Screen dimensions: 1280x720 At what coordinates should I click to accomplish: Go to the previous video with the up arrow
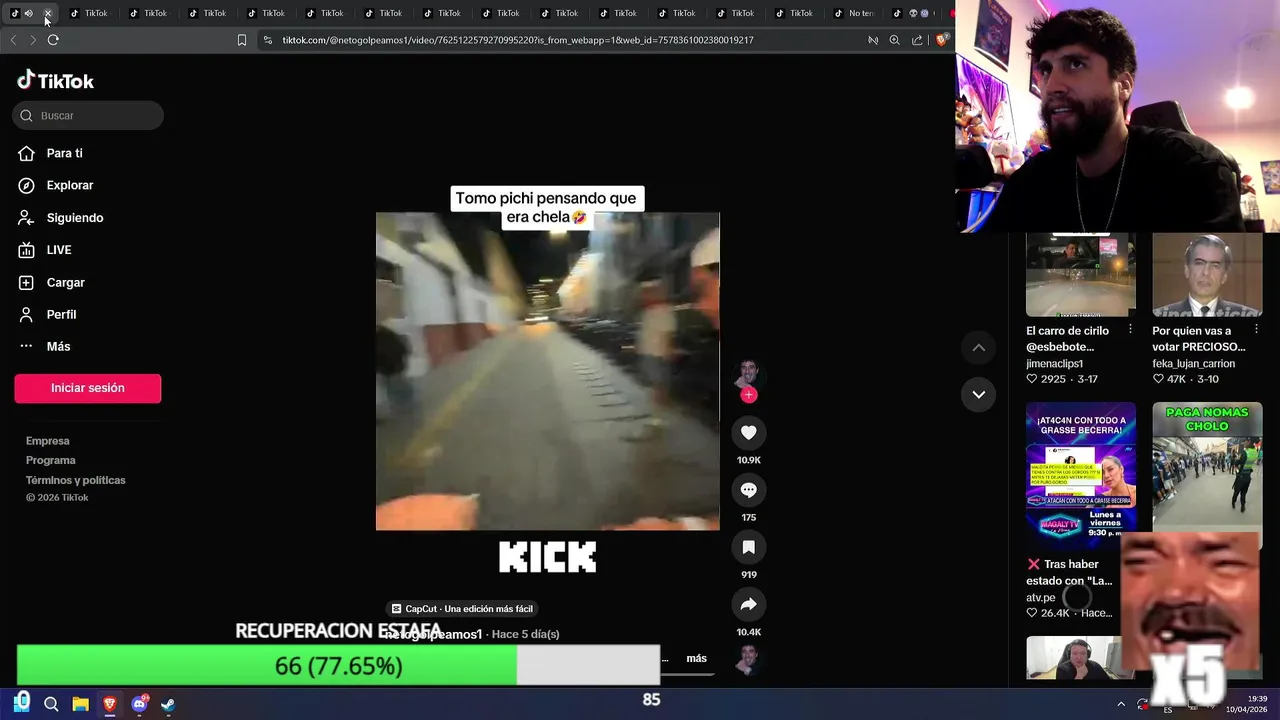[979, 347]
